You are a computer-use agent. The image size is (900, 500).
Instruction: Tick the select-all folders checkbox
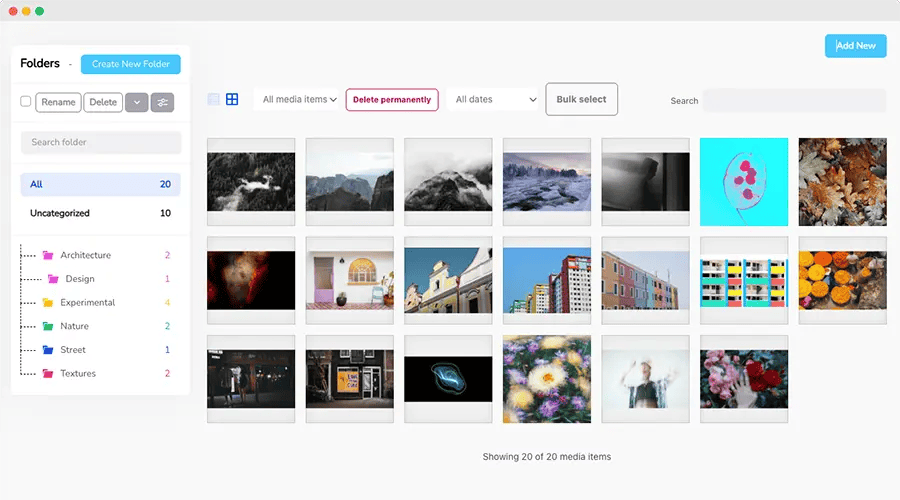26,102
